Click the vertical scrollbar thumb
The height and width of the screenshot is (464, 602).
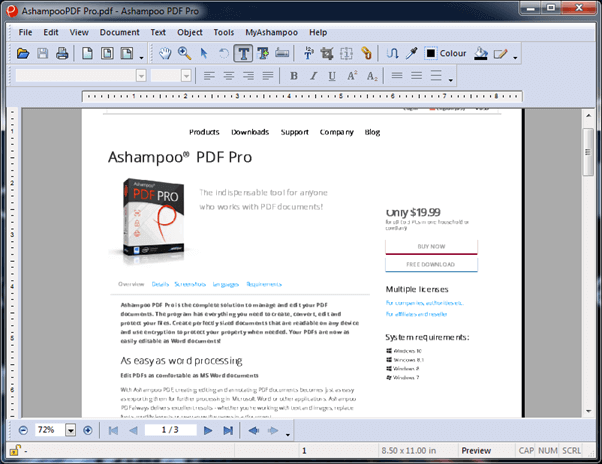tap(588, 152)
